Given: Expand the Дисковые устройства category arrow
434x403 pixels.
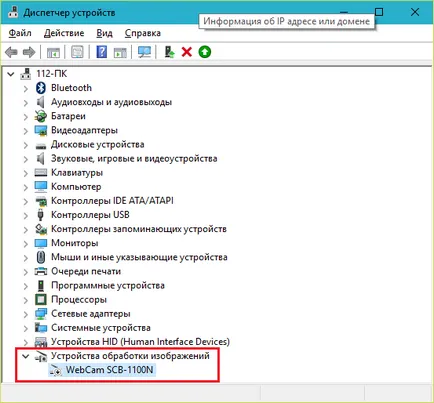Looking at the screenshot, I should coord(26,145).
